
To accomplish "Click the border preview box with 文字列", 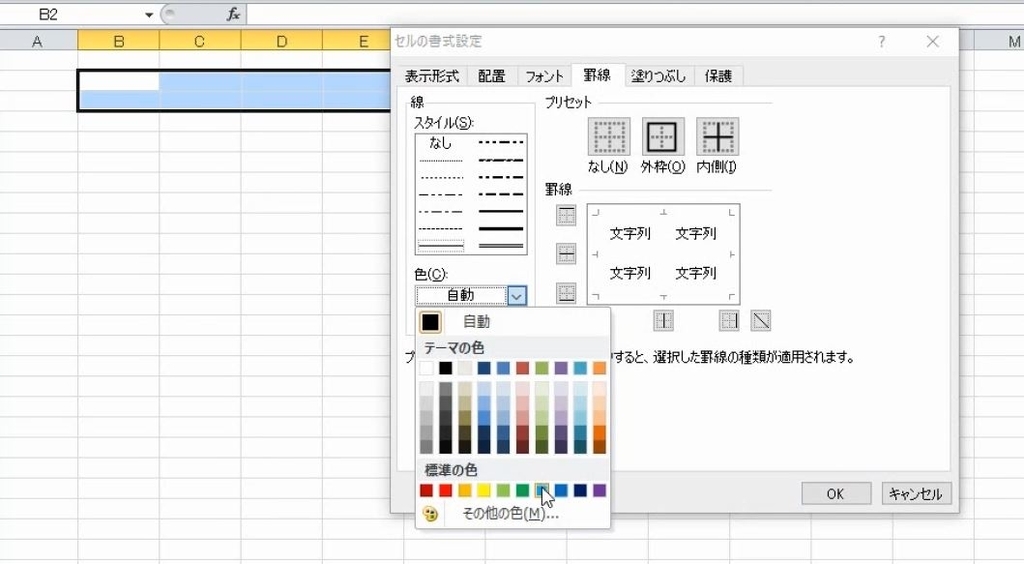I will [664, 254].
